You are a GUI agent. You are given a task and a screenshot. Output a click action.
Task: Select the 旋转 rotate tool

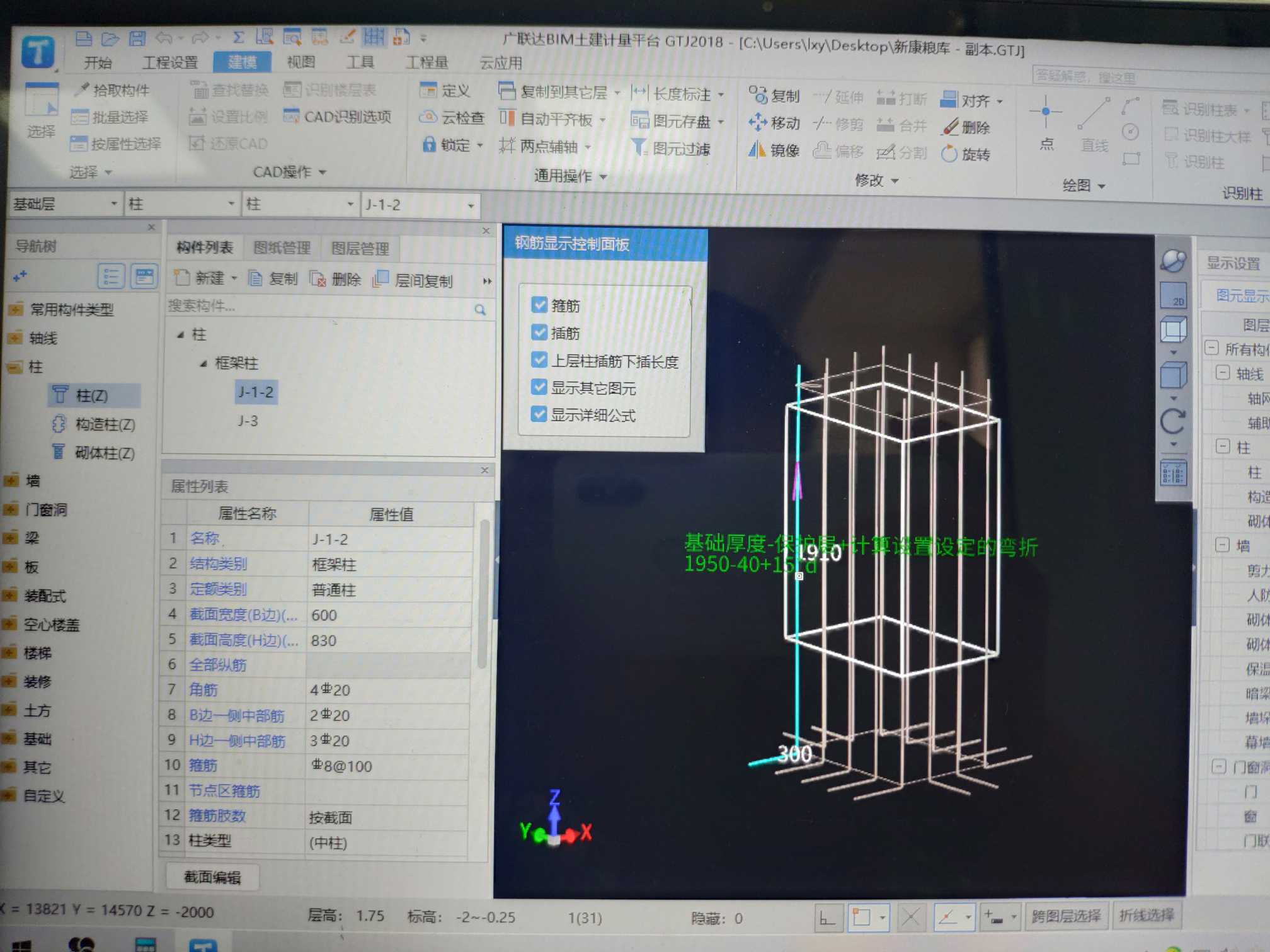[x=966, y=154]
